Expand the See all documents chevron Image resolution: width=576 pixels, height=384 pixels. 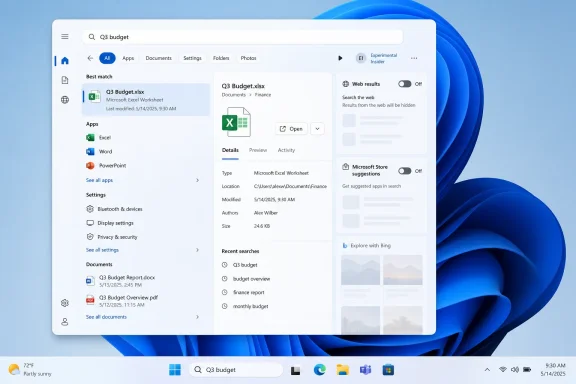click(197, 317)
